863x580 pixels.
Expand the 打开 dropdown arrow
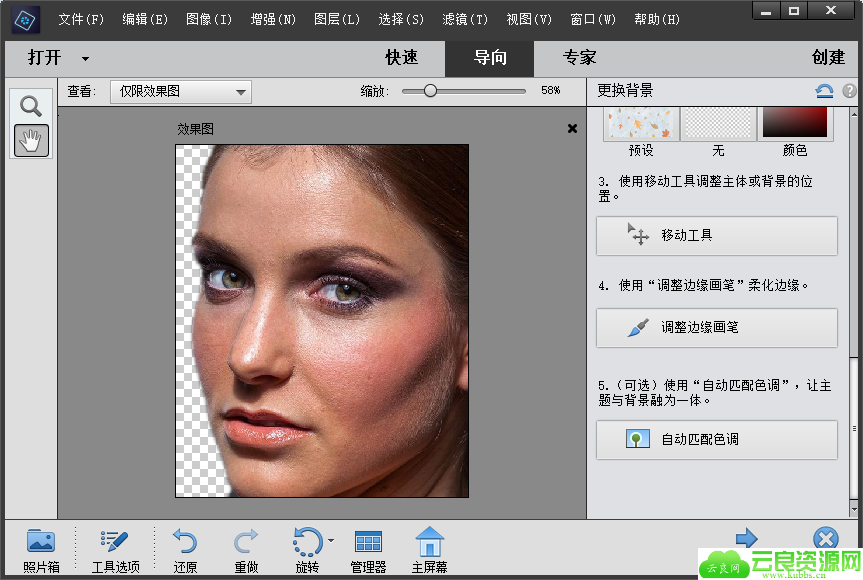tap(85, 59)
